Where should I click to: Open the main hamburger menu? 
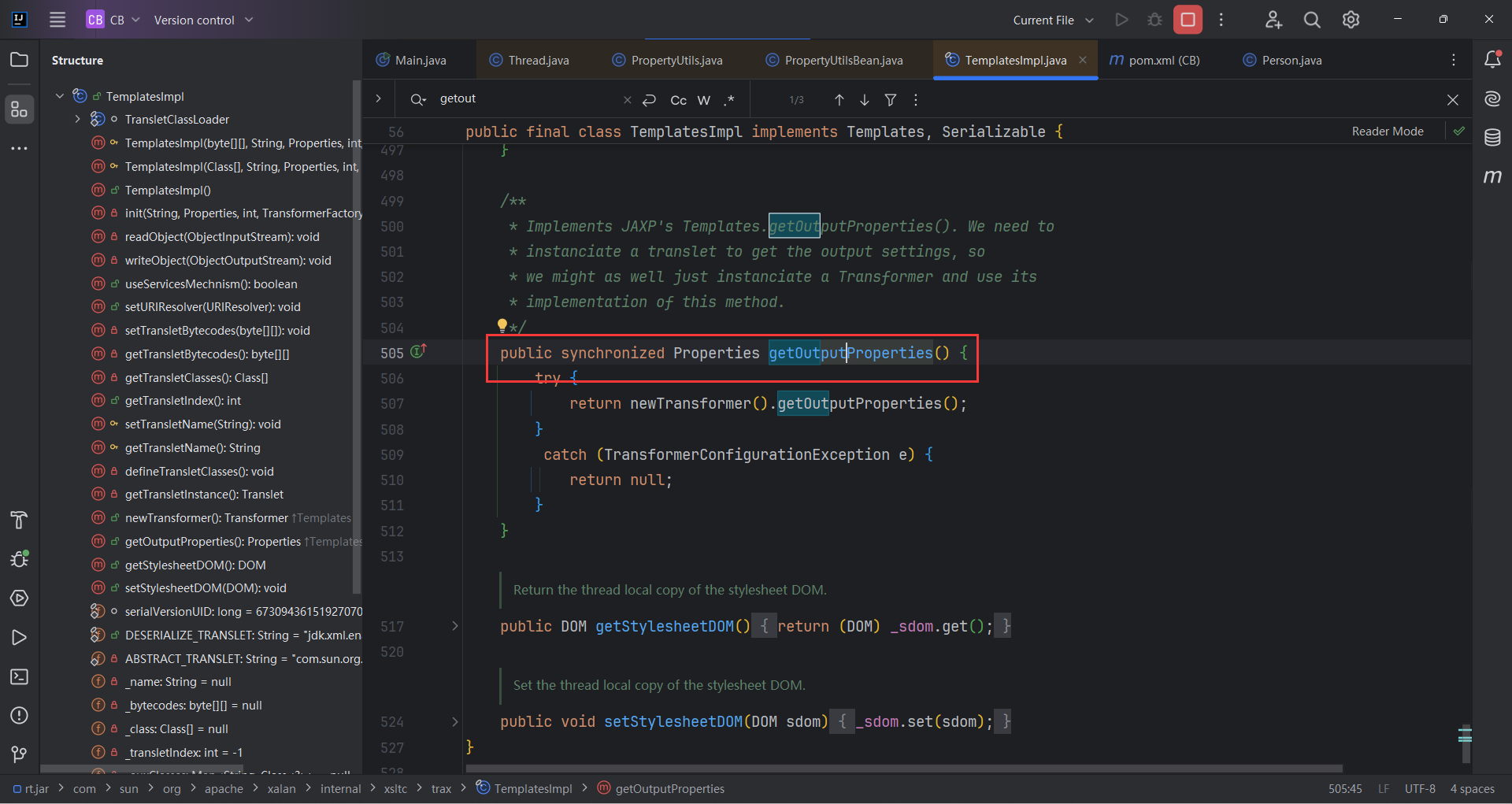[x=57, y=20]
